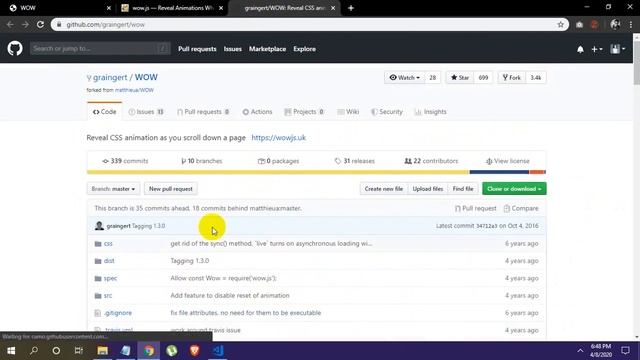Click the Create new file button
The width and height of the screenshot is (640, 360).
coord(384,189)
